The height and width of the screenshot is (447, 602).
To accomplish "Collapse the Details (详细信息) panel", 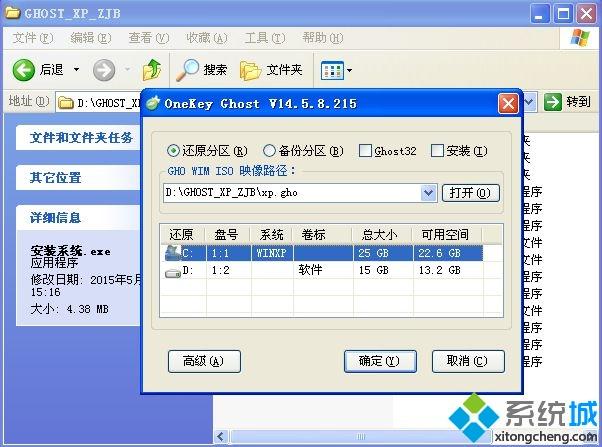I will pyautogui.click(x=55, y=218).
